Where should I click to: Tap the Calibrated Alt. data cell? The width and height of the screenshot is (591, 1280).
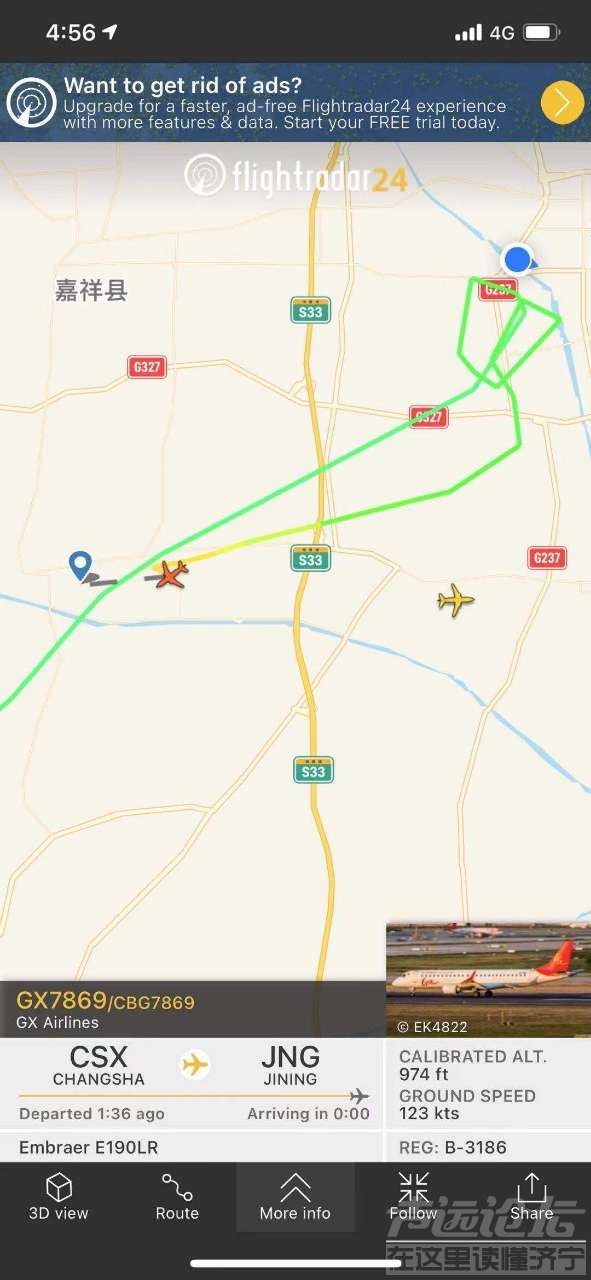tap(488, 1065)
